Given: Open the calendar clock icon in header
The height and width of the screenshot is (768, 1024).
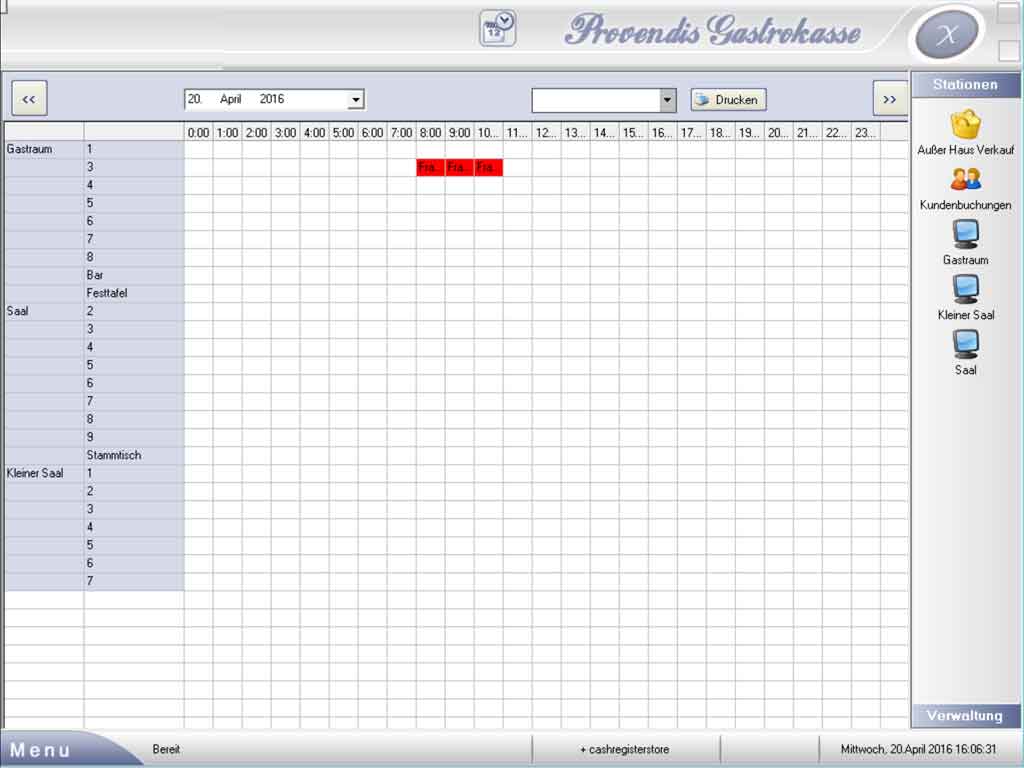Looking at the screenshot, I should pos(498,28).
